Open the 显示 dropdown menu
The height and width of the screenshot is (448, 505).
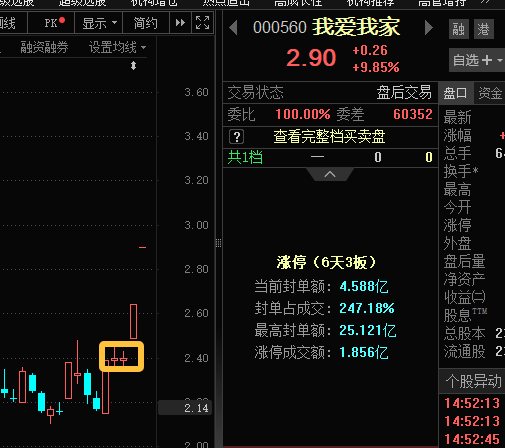pos(99,23)
